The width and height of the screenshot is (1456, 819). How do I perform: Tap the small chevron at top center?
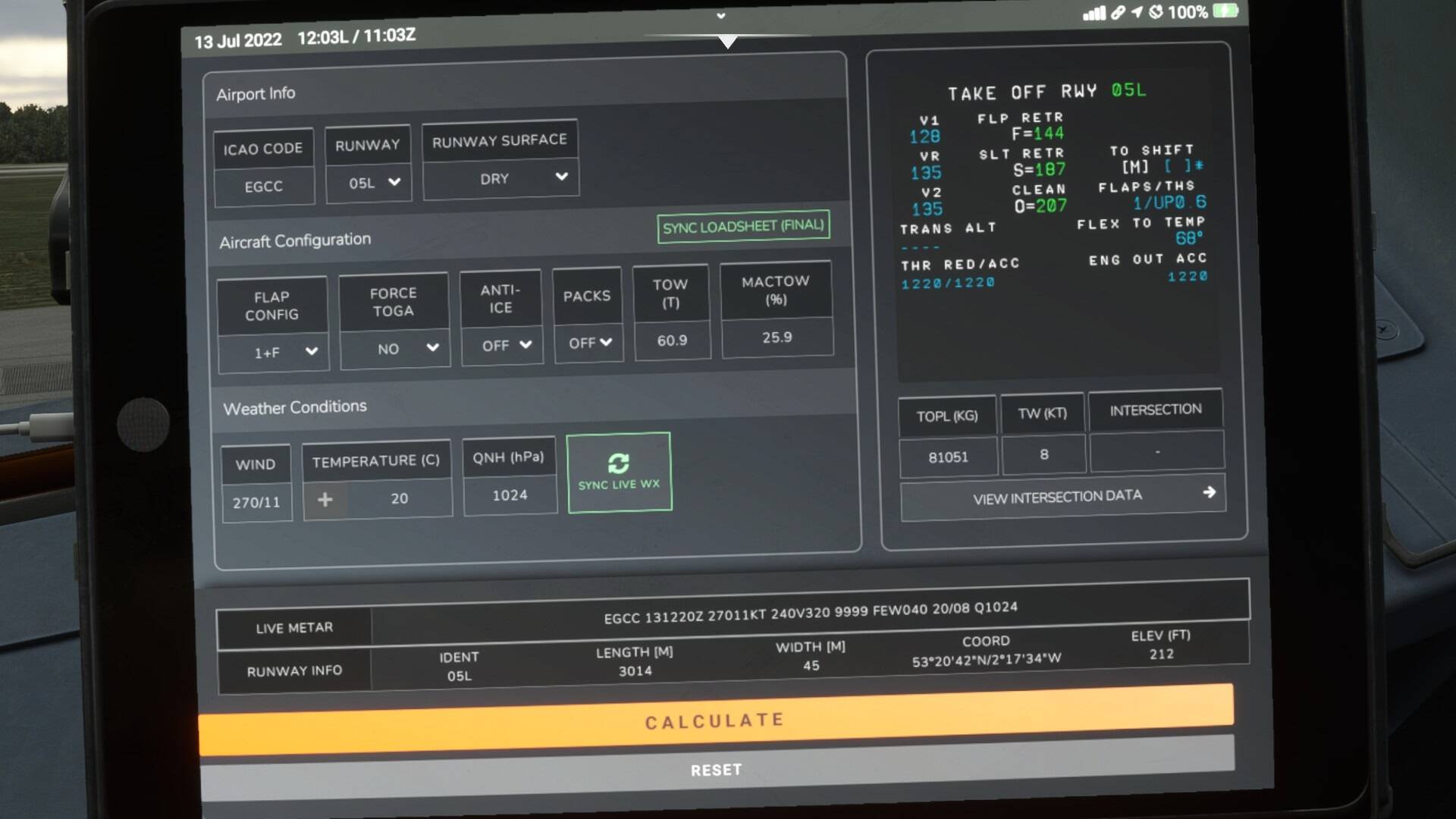[720, 15]
